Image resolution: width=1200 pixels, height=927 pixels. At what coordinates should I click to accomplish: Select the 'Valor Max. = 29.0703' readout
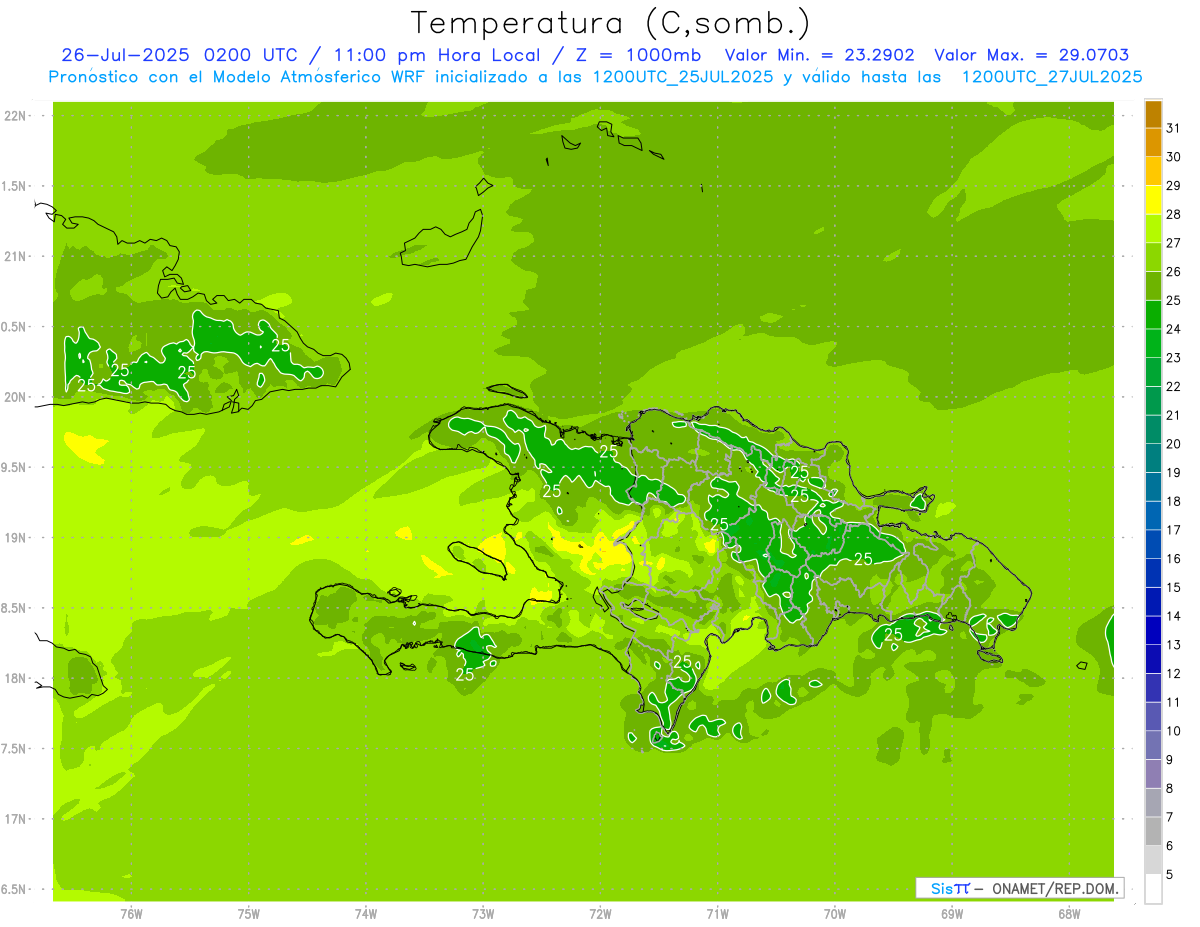pyautogui.click(x=1032, y=55)
